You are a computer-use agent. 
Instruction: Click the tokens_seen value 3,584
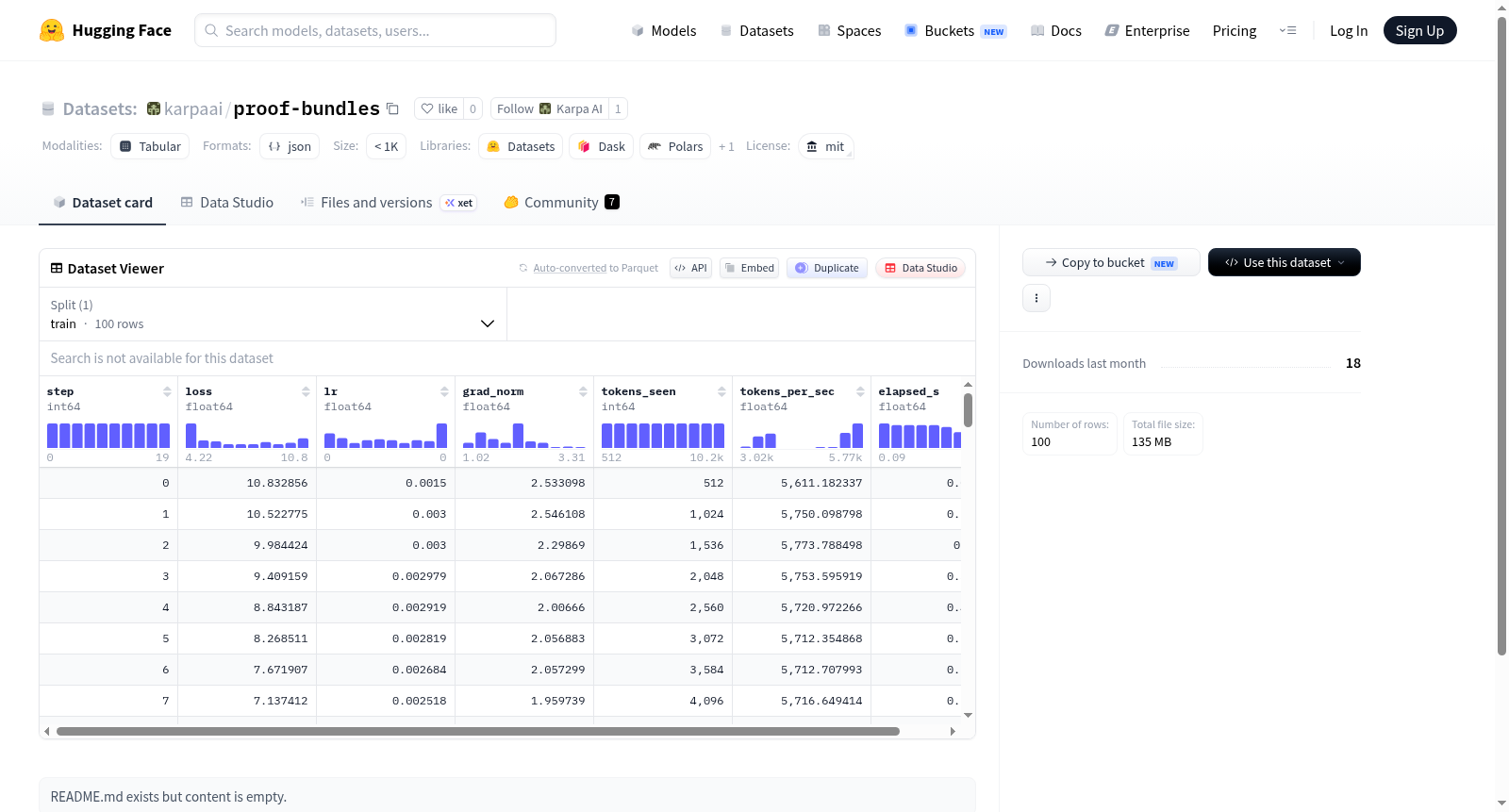click(706, 670)
